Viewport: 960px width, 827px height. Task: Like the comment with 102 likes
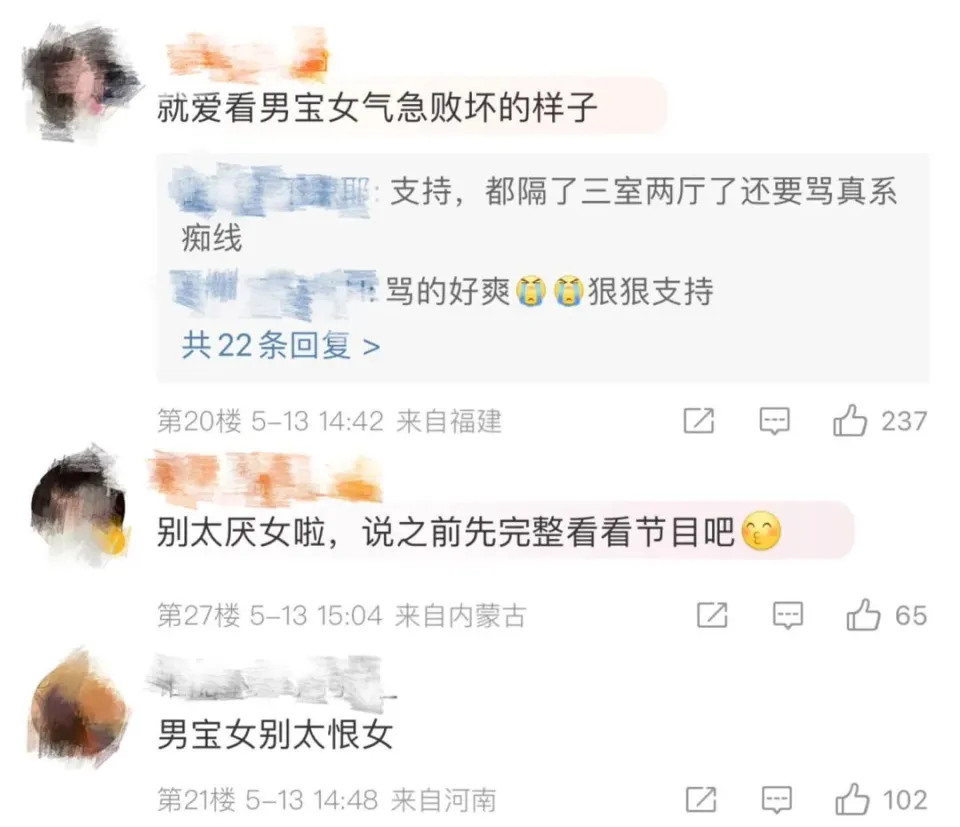pos(852,799)
